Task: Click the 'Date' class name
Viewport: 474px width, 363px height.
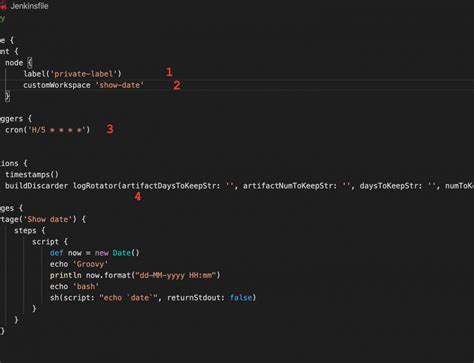Action: (x=121, y=253)
